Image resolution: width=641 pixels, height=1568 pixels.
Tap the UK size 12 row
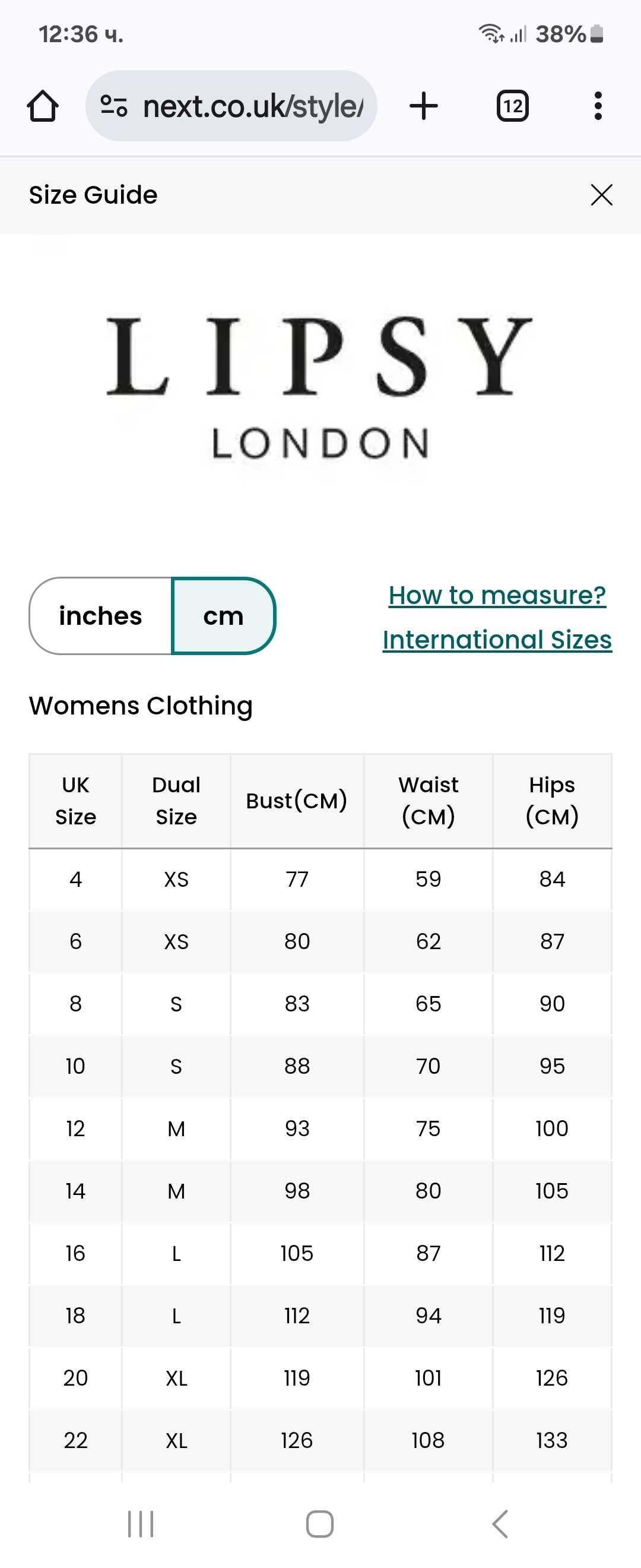(320, 1128)
